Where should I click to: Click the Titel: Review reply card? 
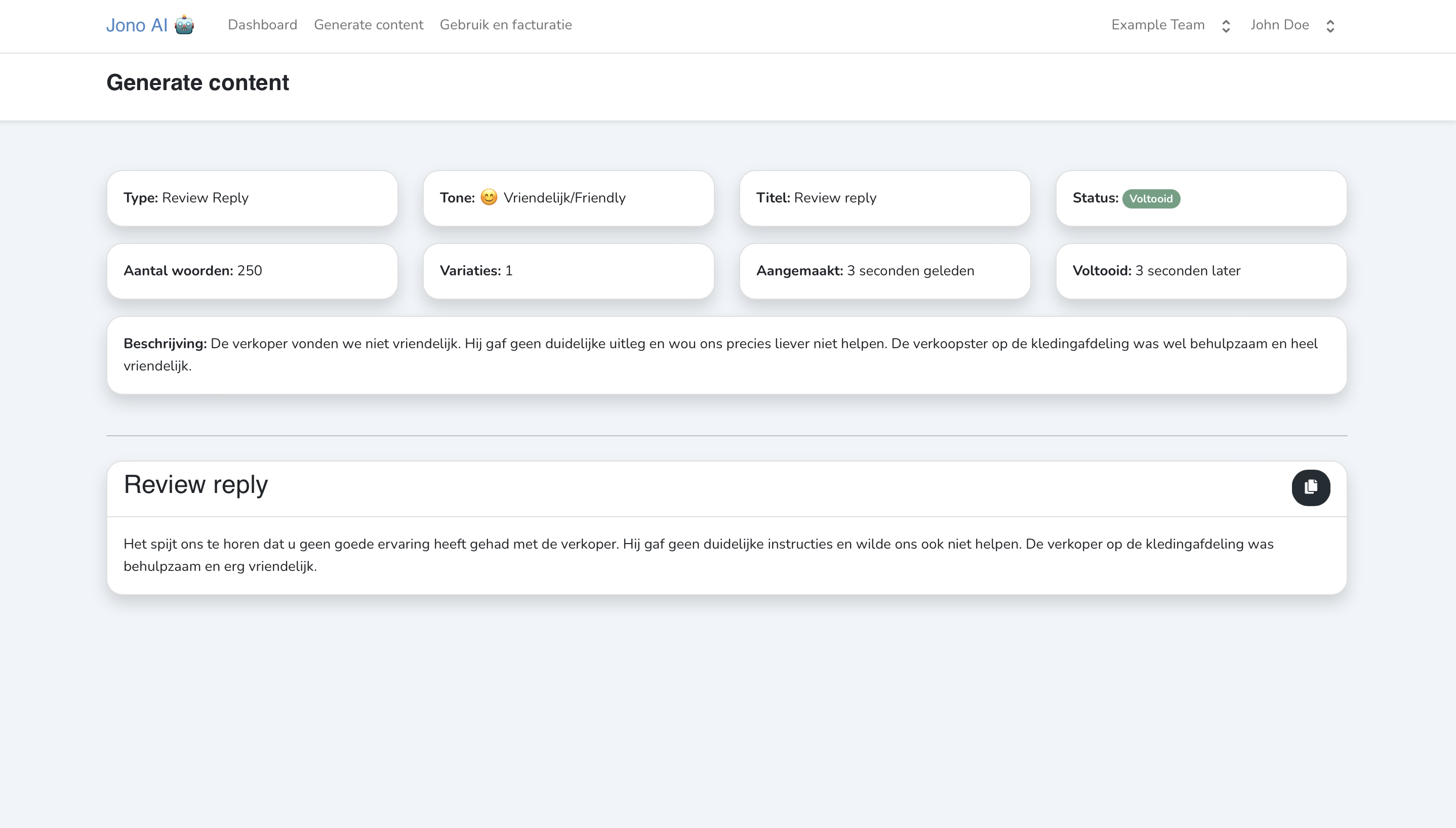(884, 198)
